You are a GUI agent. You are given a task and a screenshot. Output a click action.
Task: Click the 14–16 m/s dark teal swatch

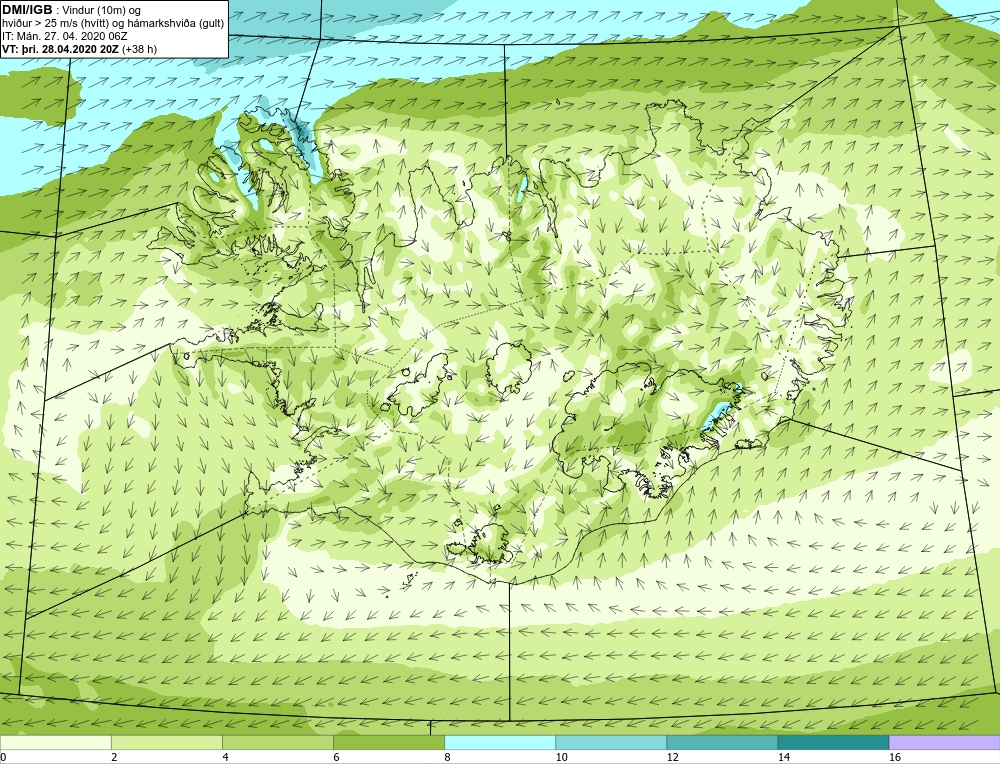[833, 742]
